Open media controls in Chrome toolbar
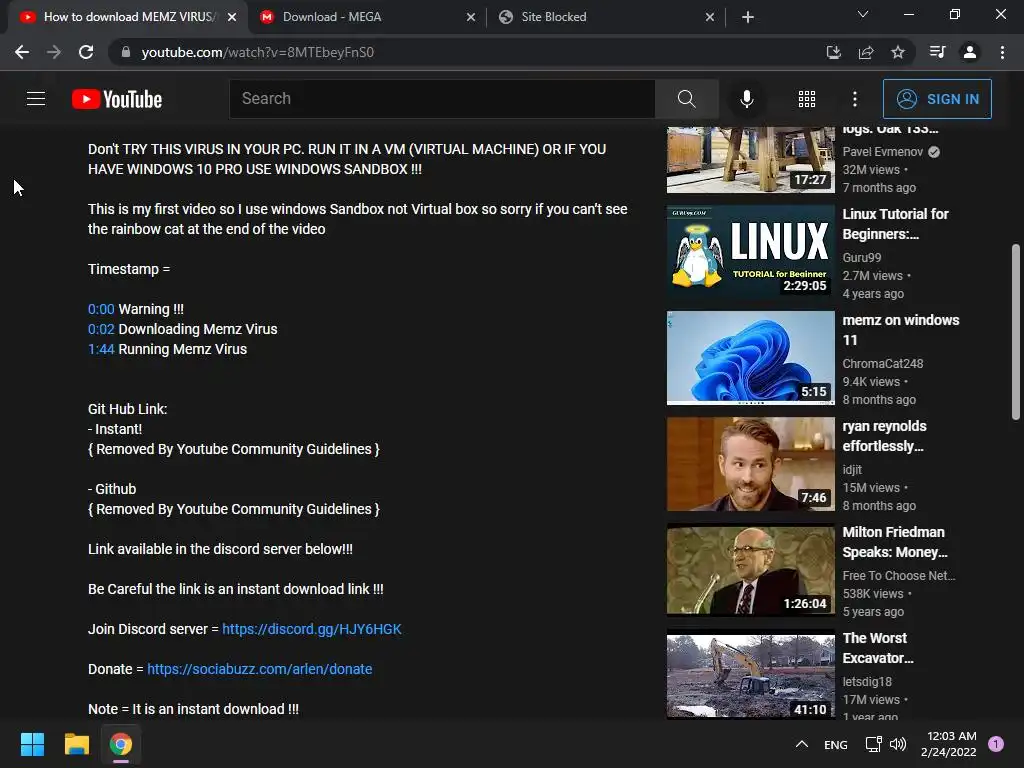This screenshot has width=1024, height=768. point(937,52)
